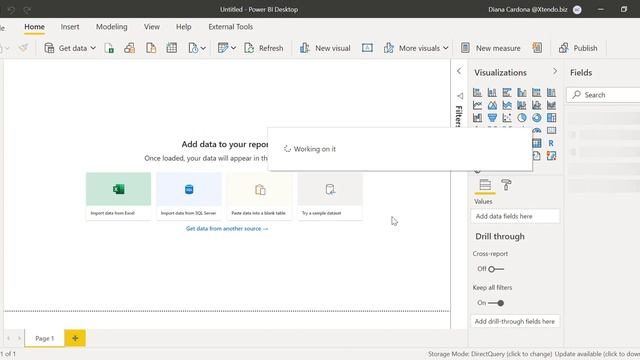The image size is (640, 360).
Task: Open the Recent sources dropdown
Action: [197, 48]
